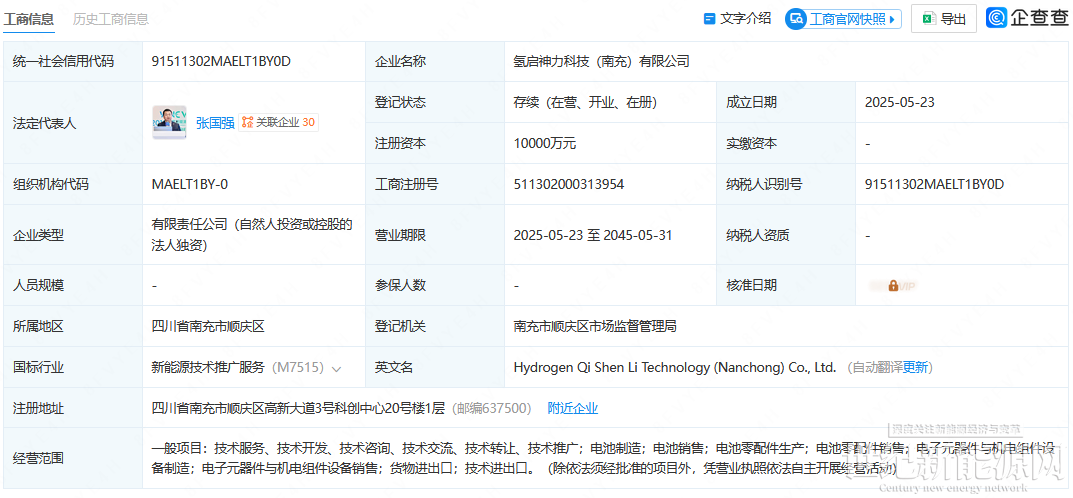Viewport: 1073px width, 498px height.
Task: Switch to 历史工商信息 tab
Action: tap(111, 19)
